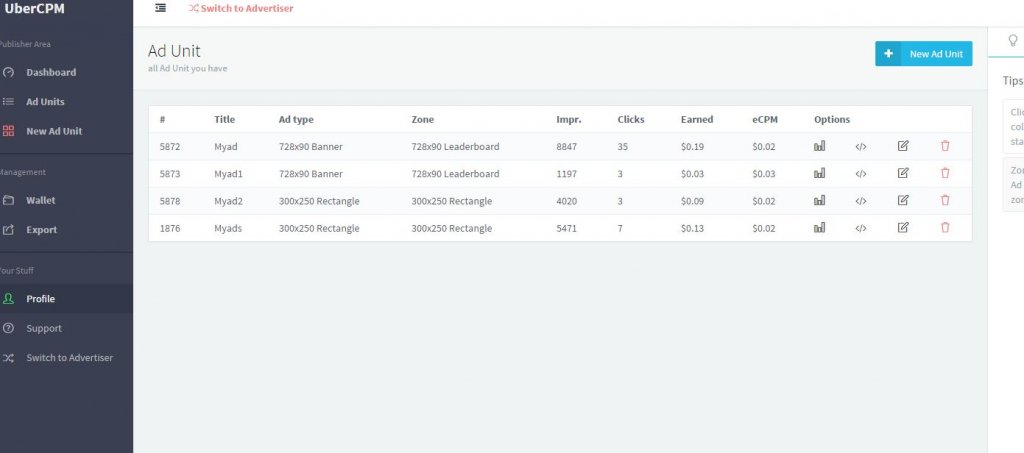
Task: Open statistics chart for Myad2 row
Action: coord(819,200)
